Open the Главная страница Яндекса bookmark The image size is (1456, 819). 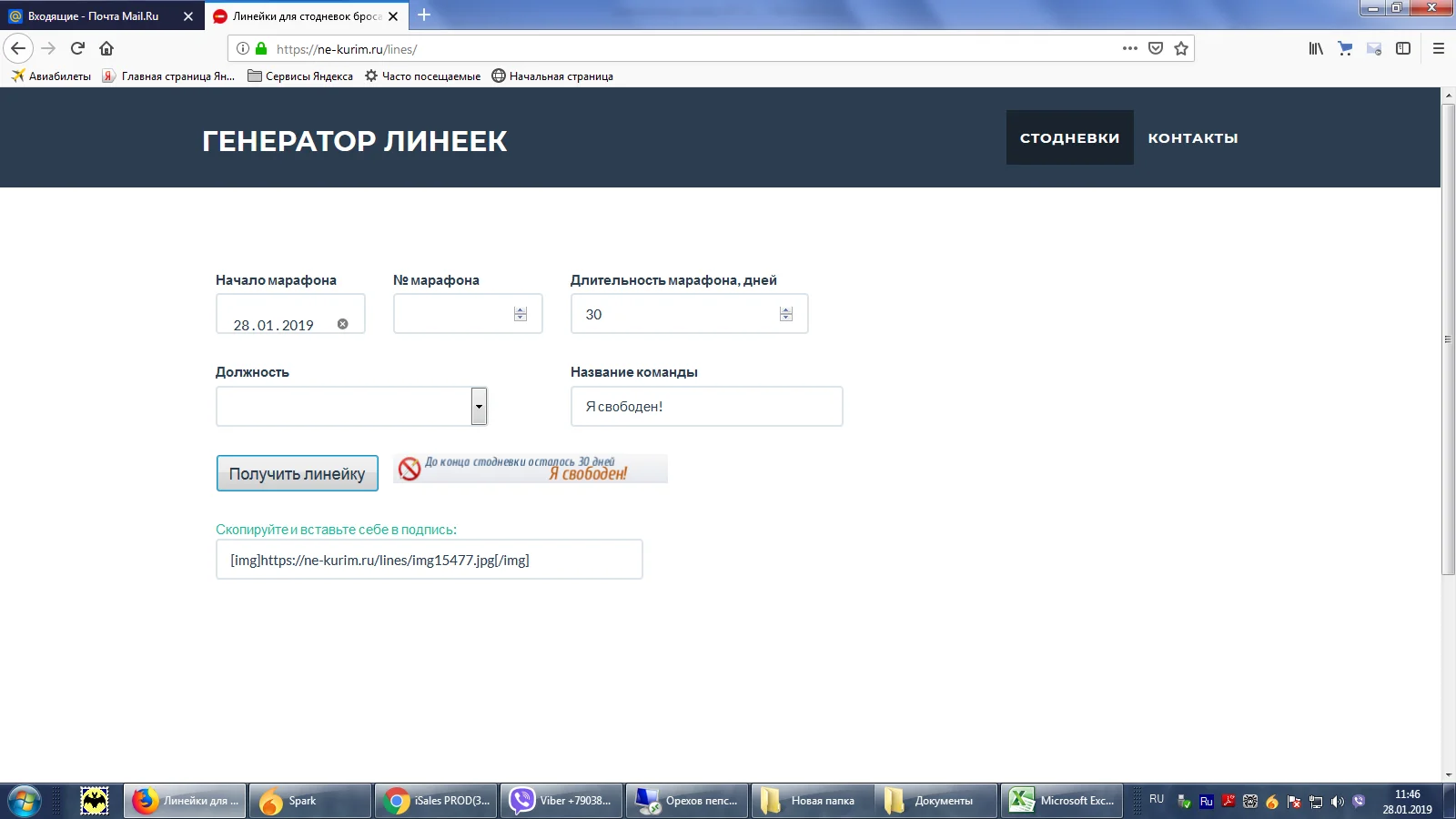(168, 76)
